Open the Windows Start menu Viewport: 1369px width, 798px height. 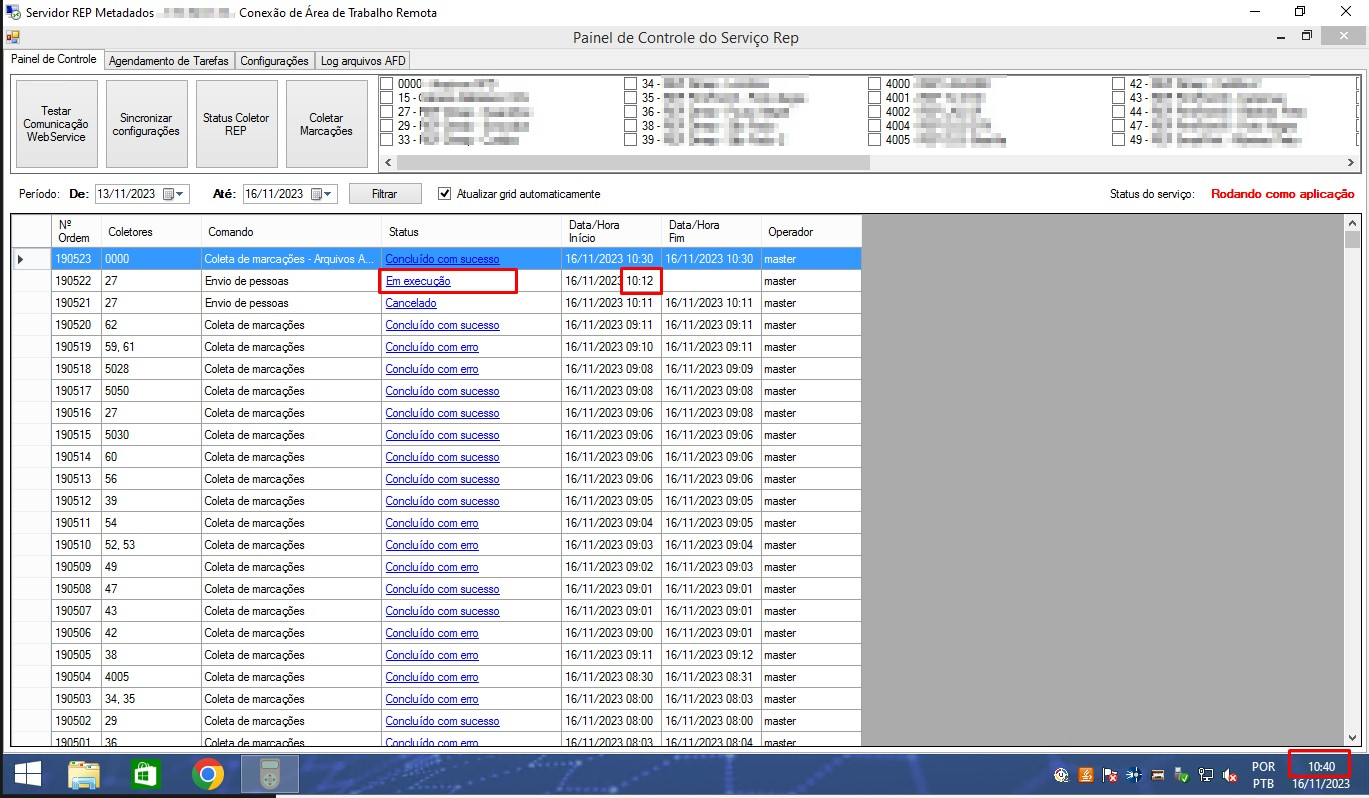point(27,774)
